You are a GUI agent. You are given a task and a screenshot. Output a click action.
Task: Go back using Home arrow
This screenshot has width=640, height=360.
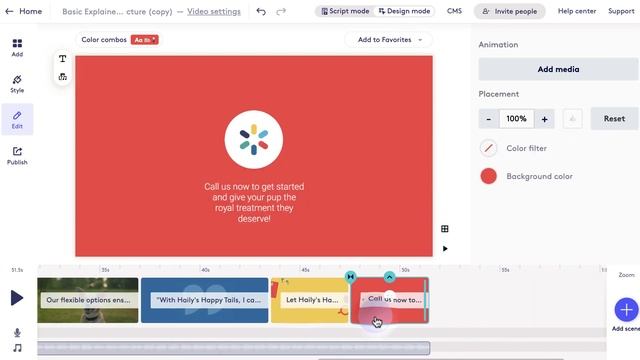9,11
